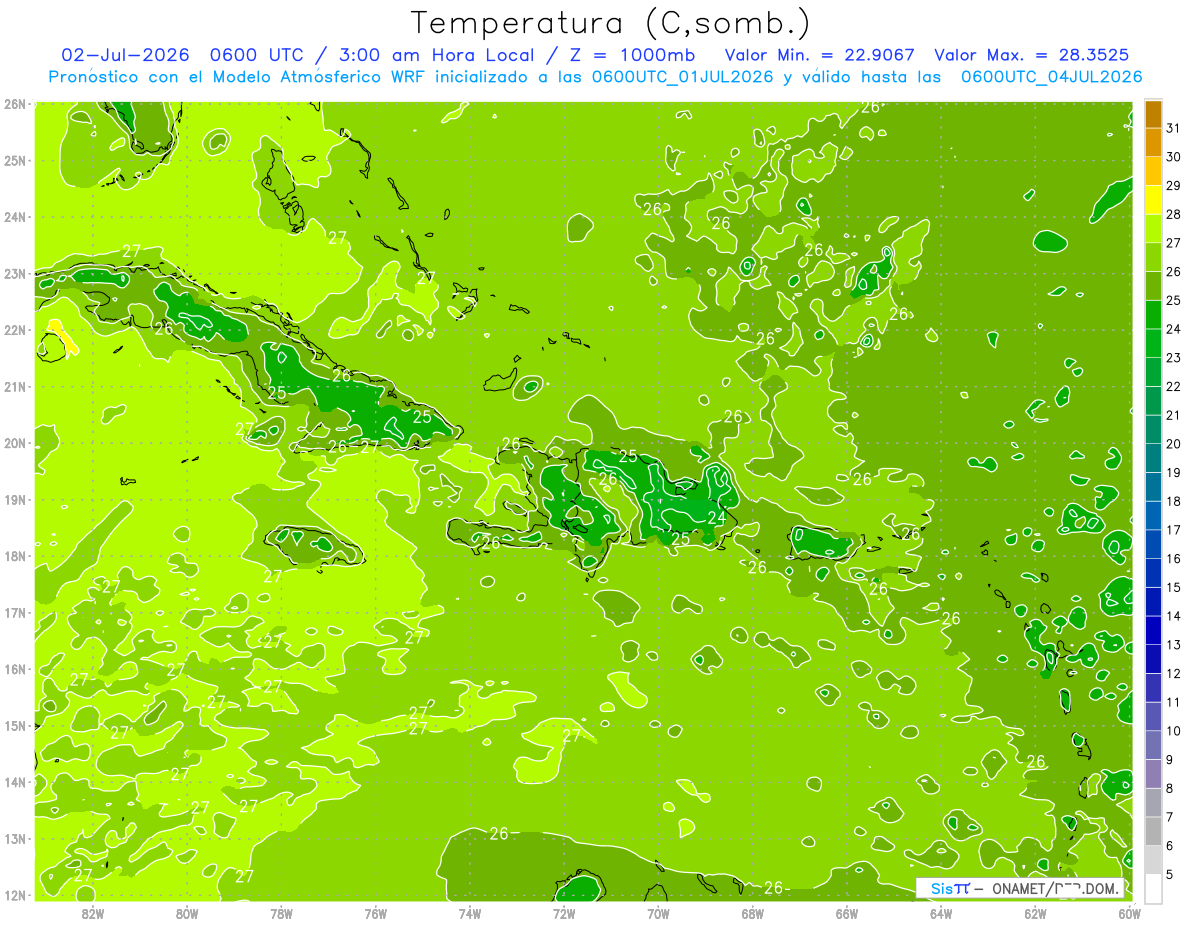Click the valid-until time '0600UTC_04JUL2026'
The width and height of the screenshot is (1200, 927).
pyautogui.click(x=1051, y=76)
